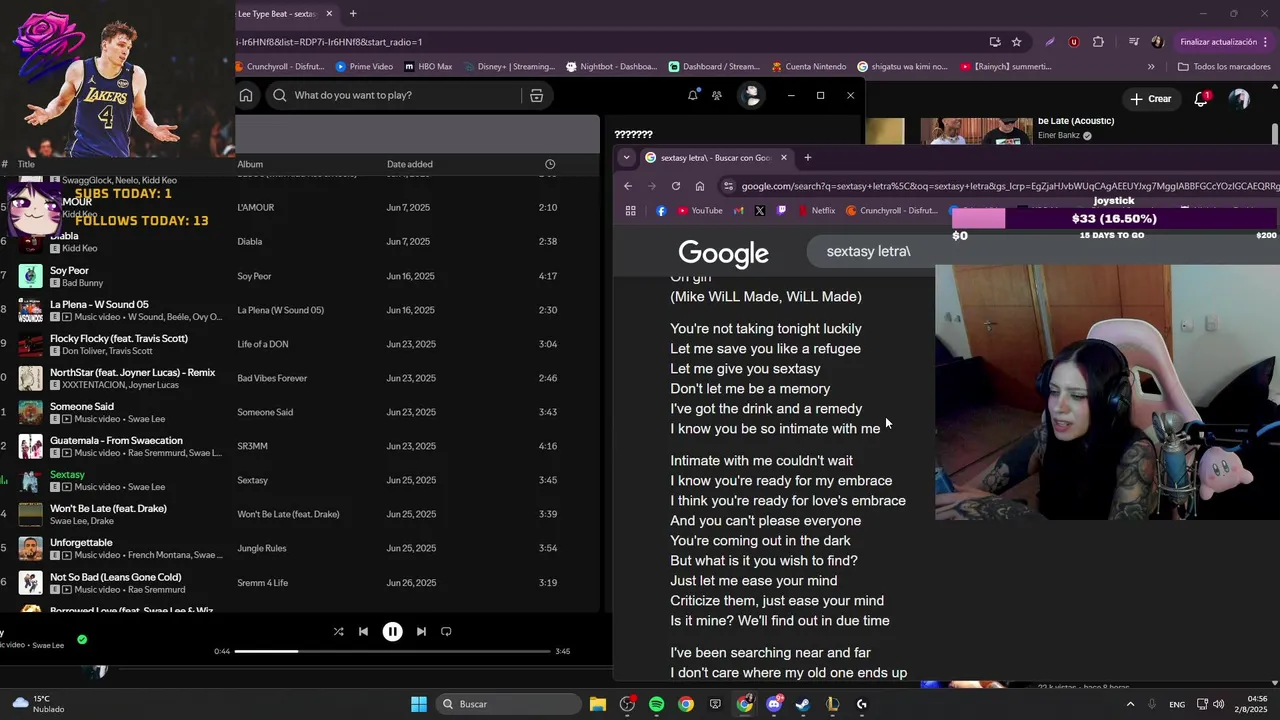Toggle Spotify shuffle mode
This screenshot has width=1280, height=720.
[338, 631]
